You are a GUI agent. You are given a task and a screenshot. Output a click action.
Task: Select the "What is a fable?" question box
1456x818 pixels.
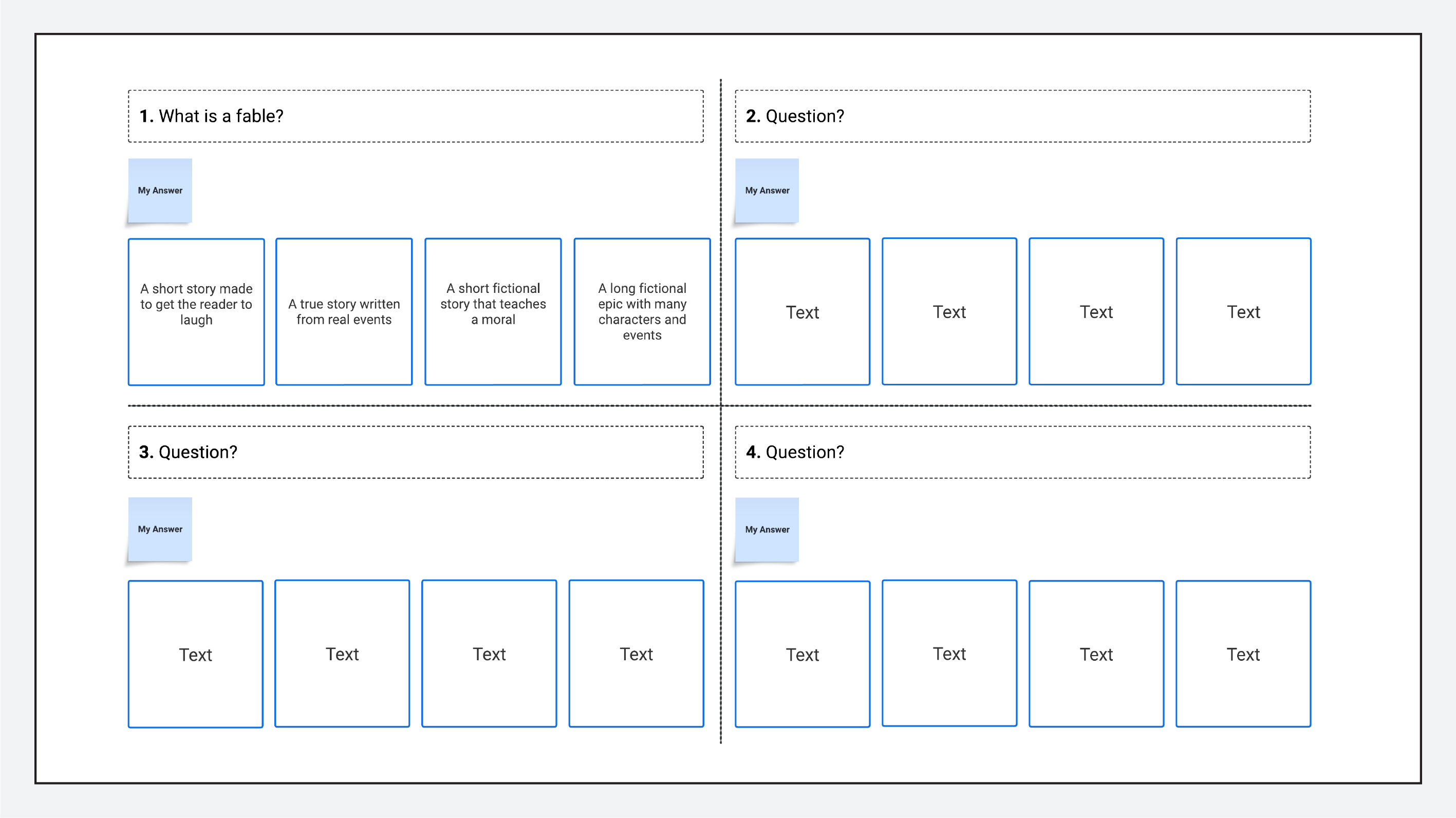[416, 116]
